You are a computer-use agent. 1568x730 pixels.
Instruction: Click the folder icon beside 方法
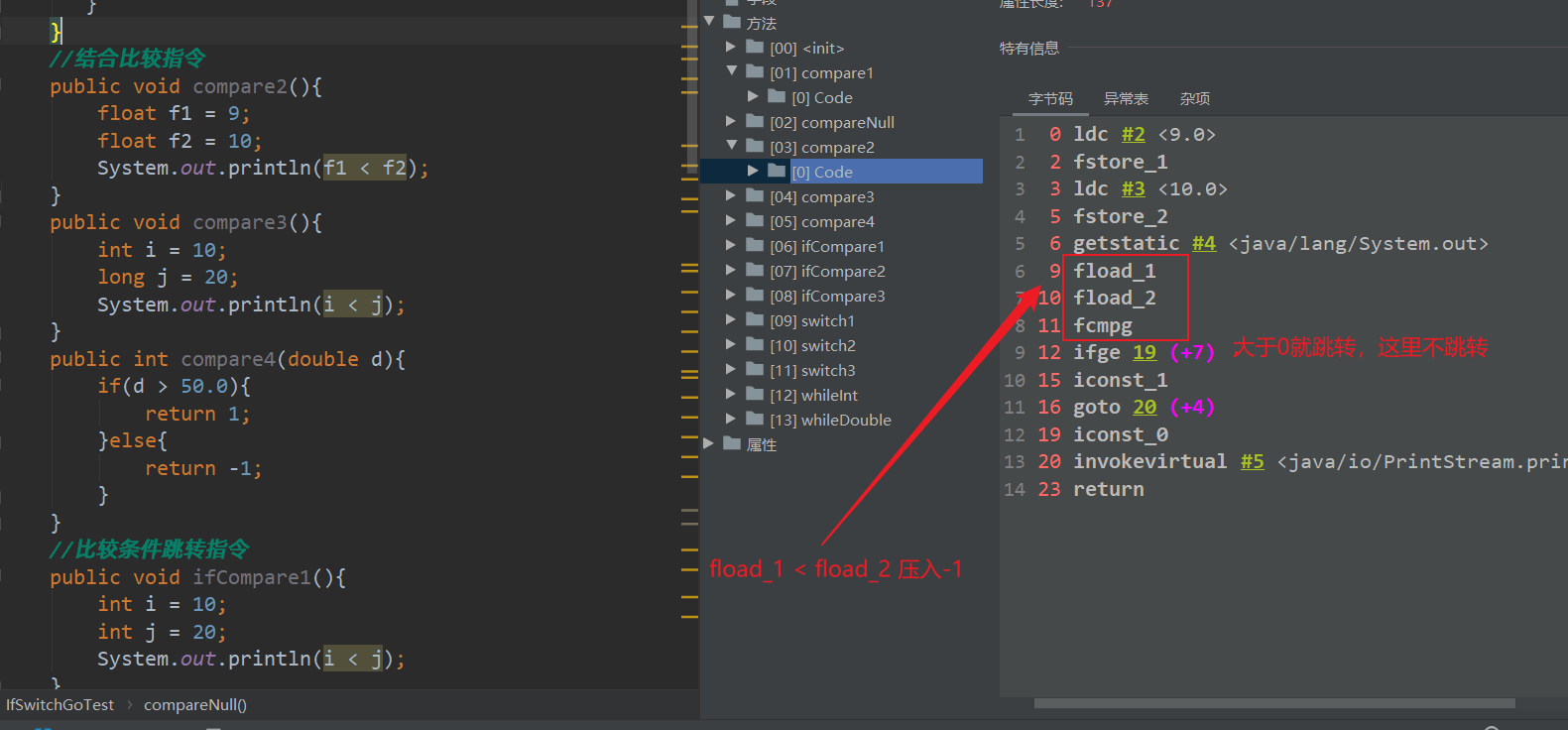tap(732, 22)
